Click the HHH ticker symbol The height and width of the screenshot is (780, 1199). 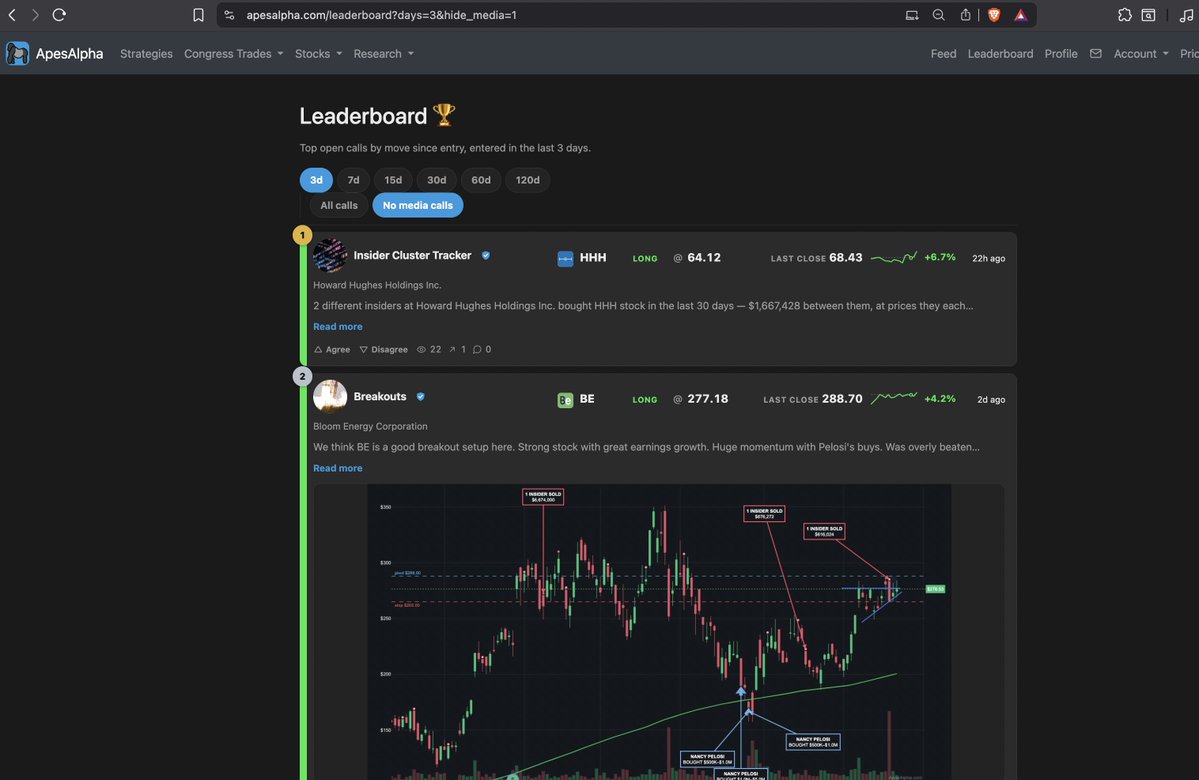coord(593,258)
